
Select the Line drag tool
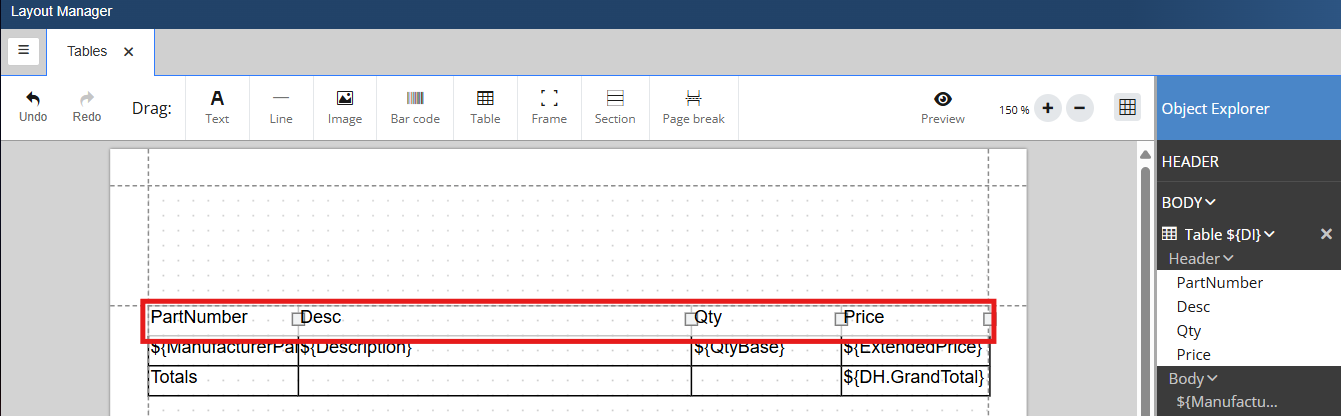[281, 99]
